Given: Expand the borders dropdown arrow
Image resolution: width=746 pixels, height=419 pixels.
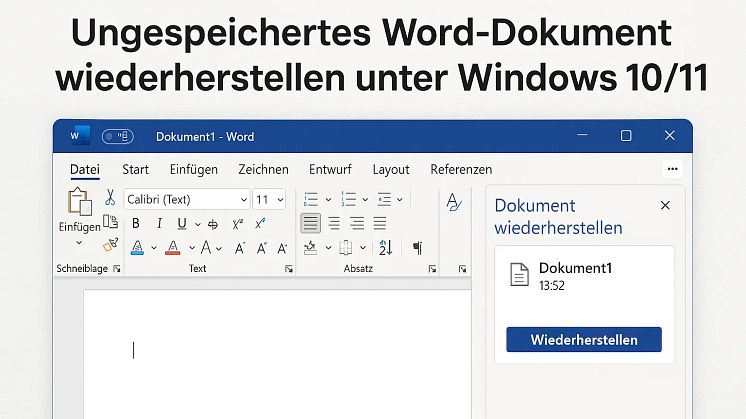Looking at the screenshot, I should point(363,248).
